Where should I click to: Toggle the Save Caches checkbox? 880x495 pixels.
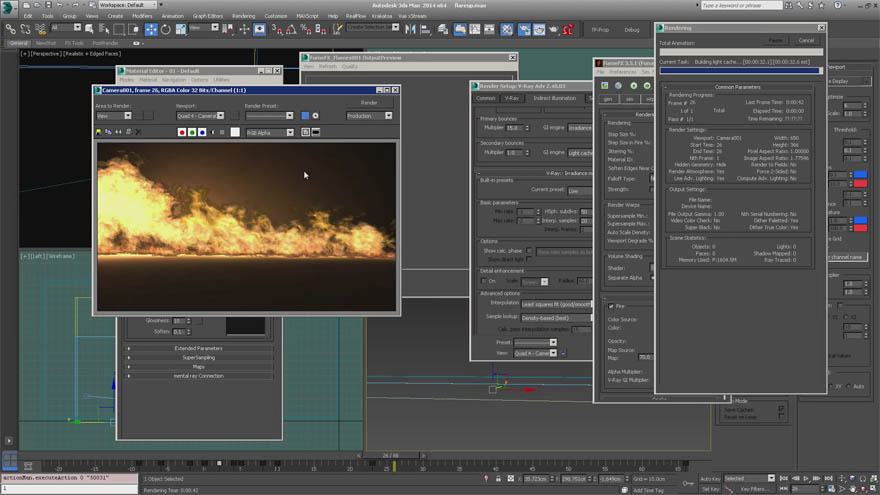pyautogui.click(x=781, y=410)
